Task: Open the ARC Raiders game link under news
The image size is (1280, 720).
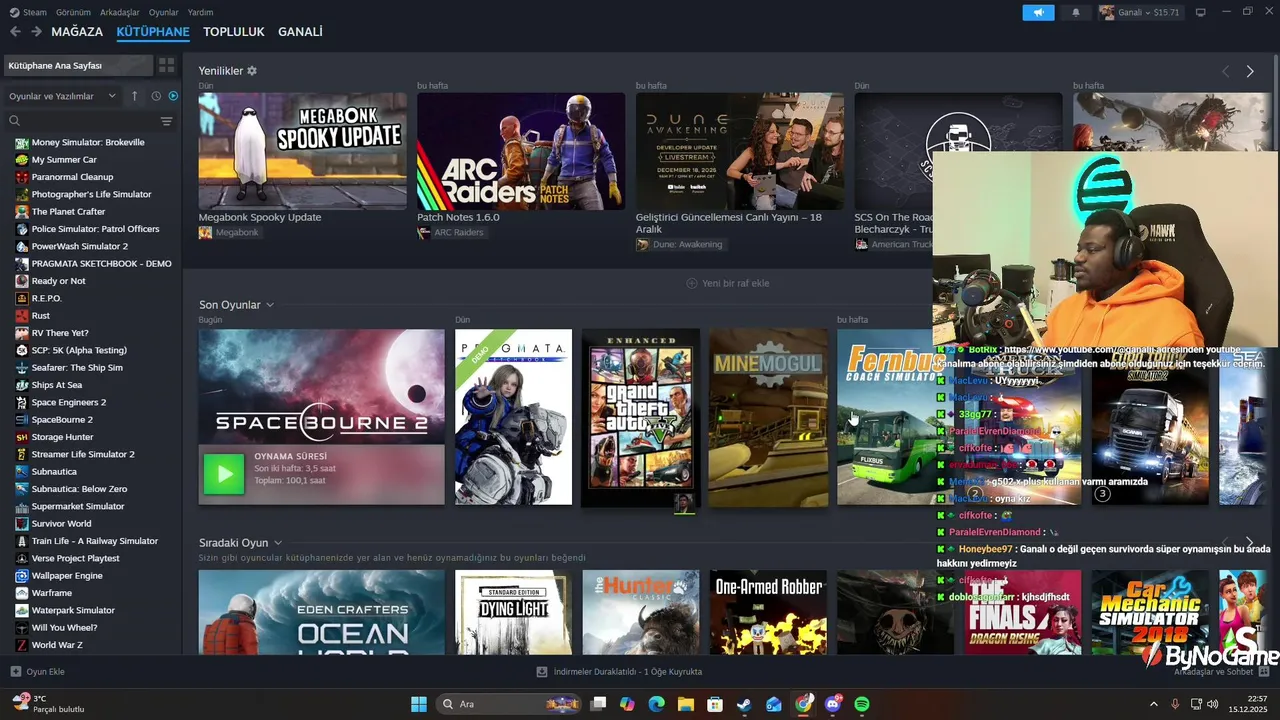Action: 450,232
